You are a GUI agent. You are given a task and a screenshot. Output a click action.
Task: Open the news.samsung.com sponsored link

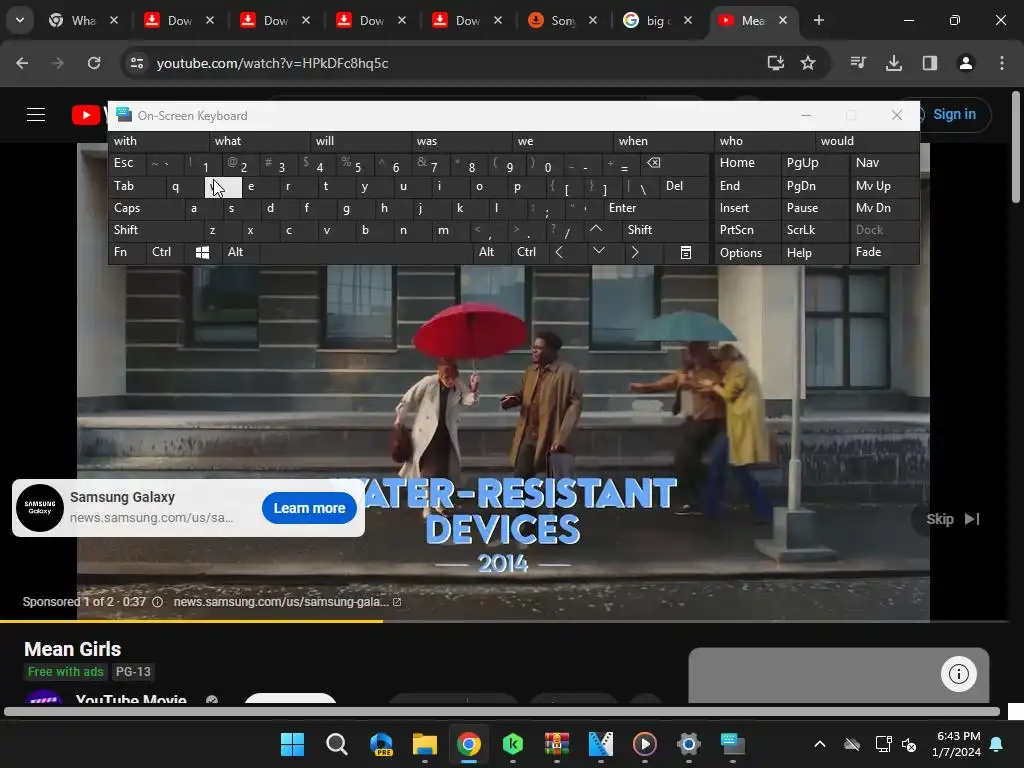tap(287, 602)
